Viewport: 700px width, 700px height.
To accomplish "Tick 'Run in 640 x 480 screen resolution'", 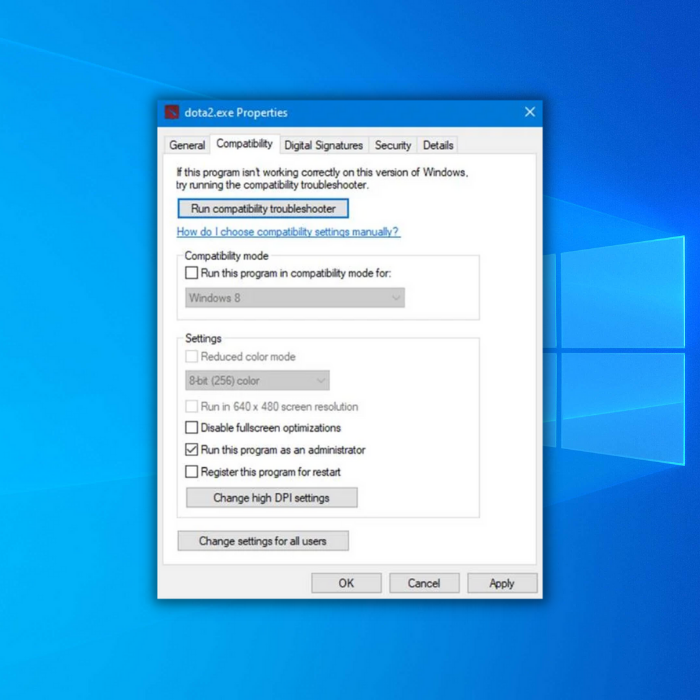I will tap(192, 406).
